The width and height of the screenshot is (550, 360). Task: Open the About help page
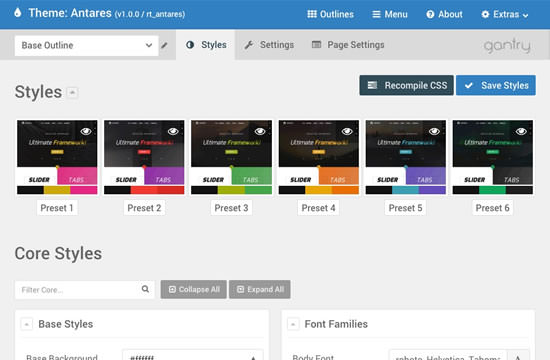pyautogui.click(x=444, y=14)
